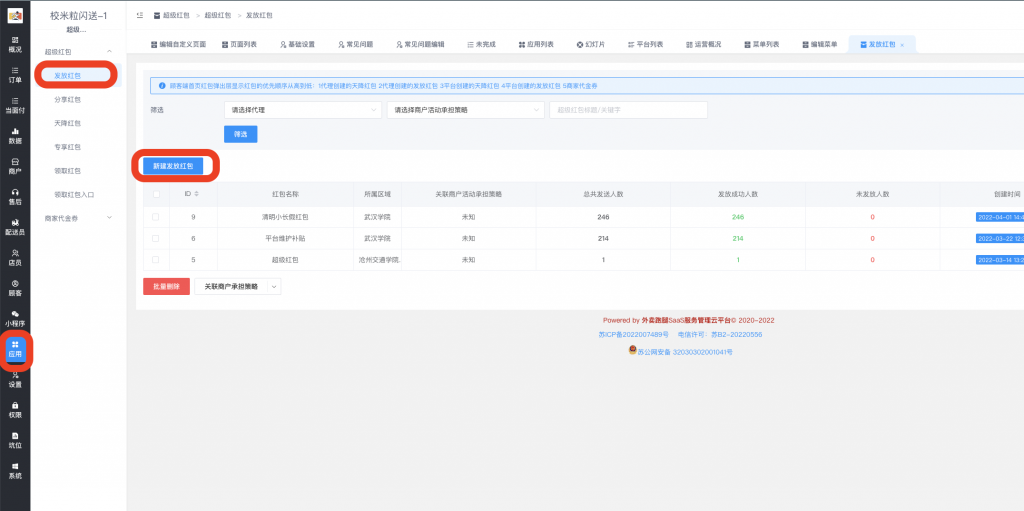Tick the checkbox for 清明小长假红包 row

click(x=155, y=217)
